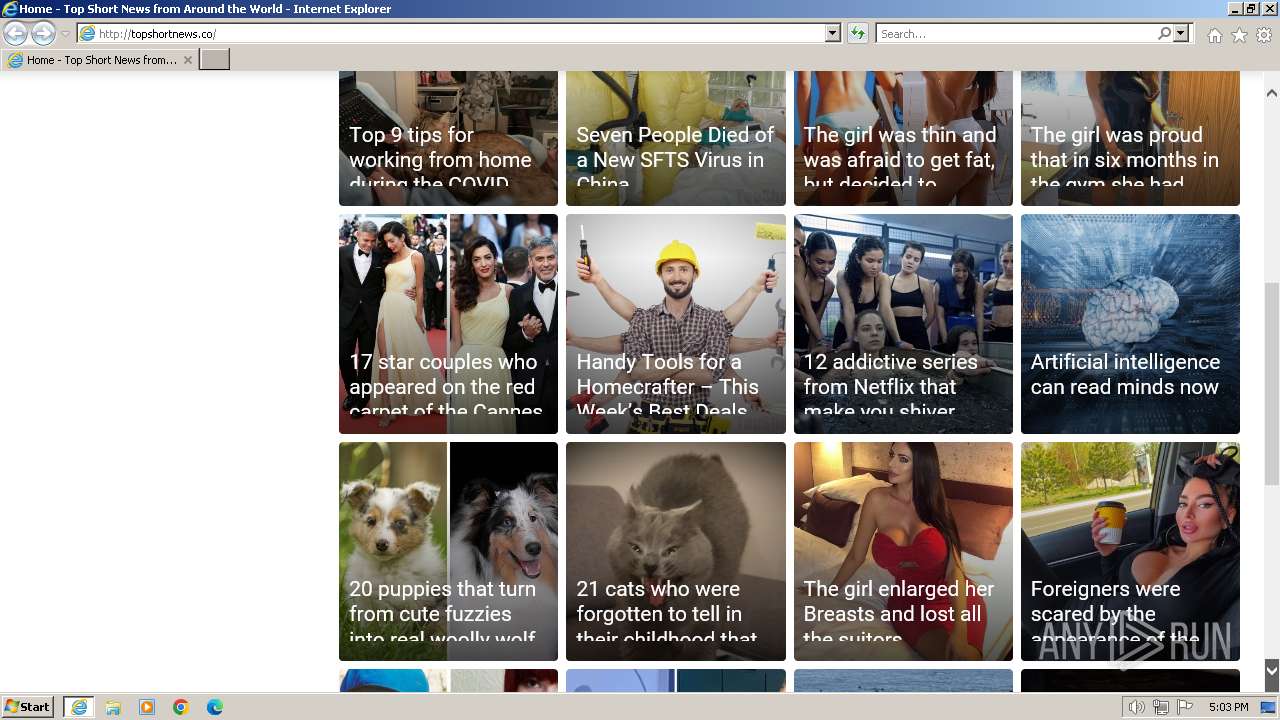Open the Top 9 tips working from home article
Screen dimensions: 1280x720
tap(448, 138)
